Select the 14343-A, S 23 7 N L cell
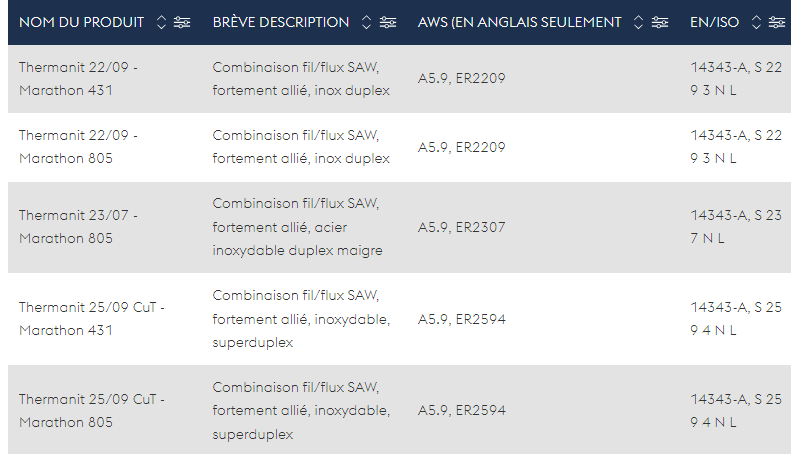Image resolution: width=791 pixels, height=454 pixels. [x=736, y=226]
